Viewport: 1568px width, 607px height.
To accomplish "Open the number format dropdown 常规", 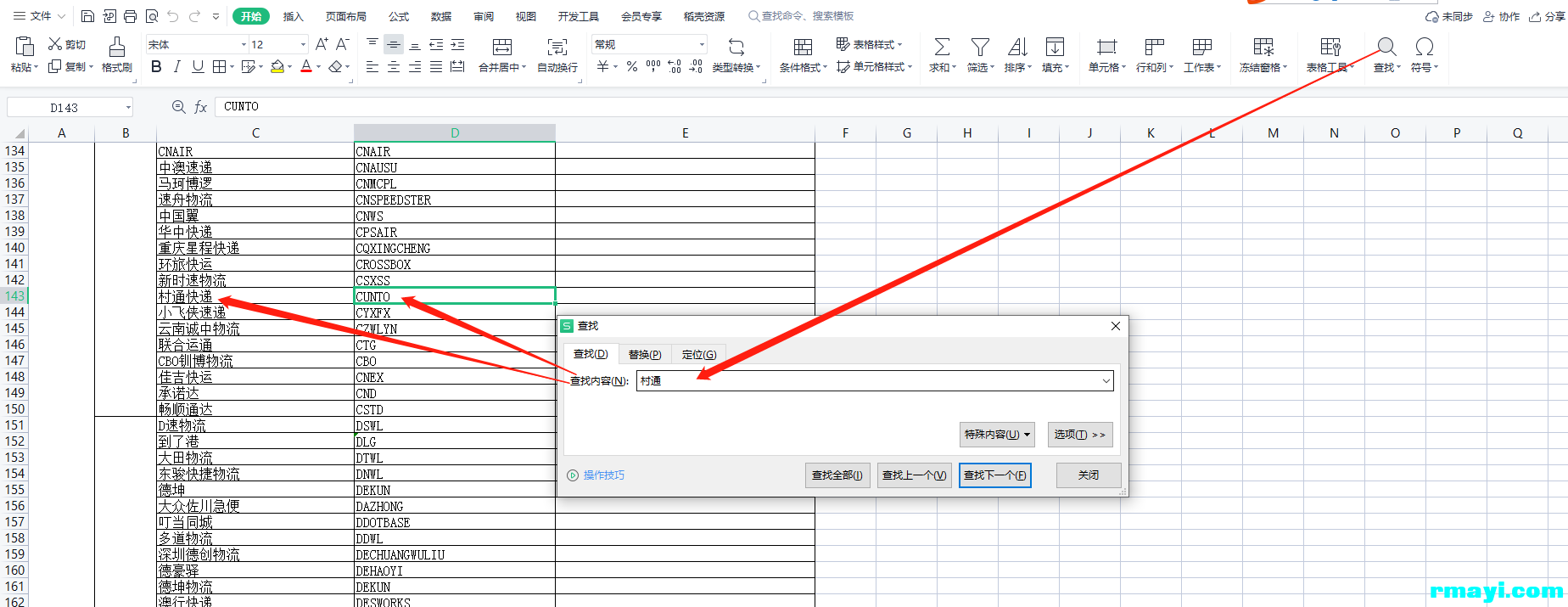I will (702, 44).
